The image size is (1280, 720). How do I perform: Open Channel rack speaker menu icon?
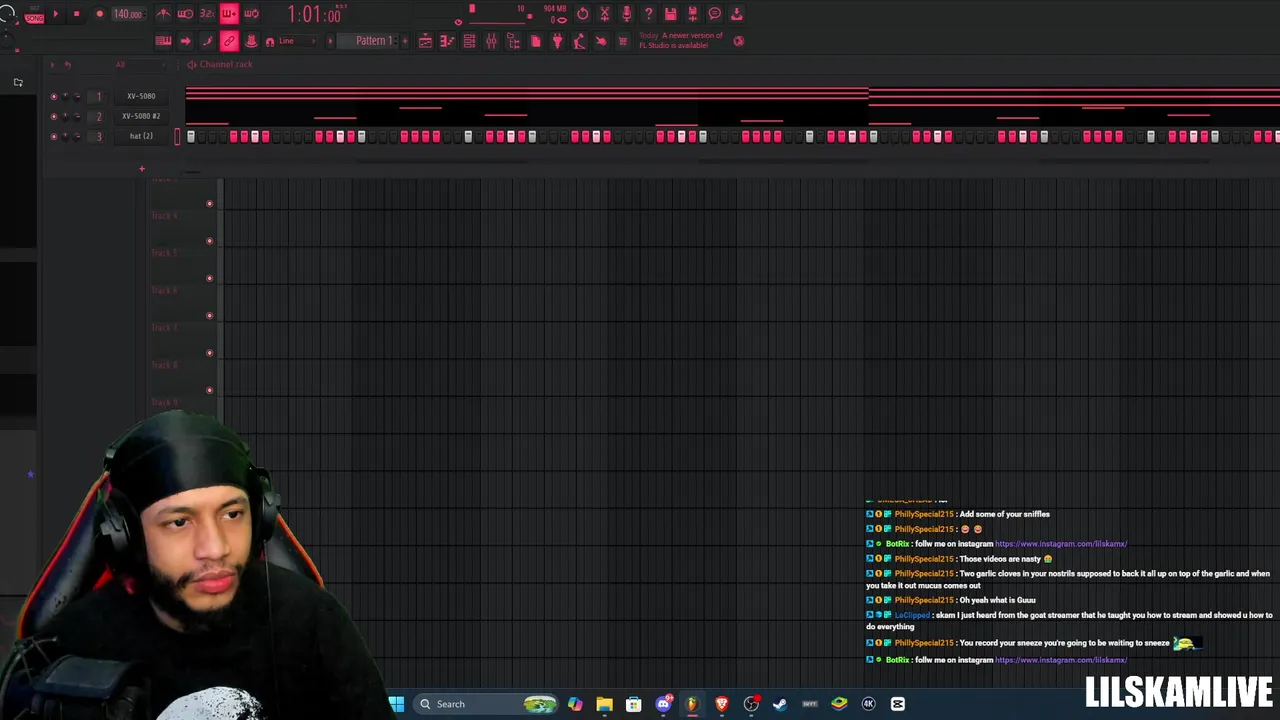click(x=191, y=64)
